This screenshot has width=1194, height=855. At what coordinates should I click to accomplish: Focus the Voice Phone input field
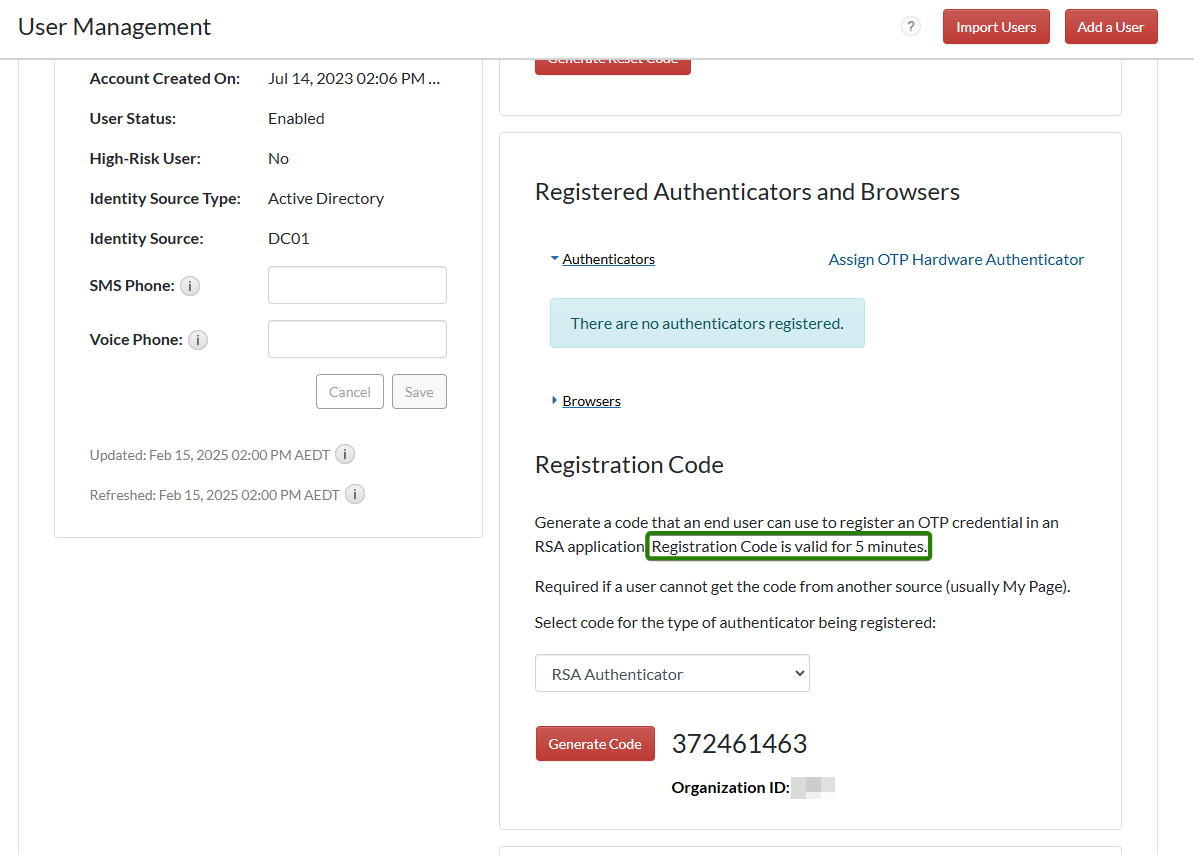tap(357, 339)
